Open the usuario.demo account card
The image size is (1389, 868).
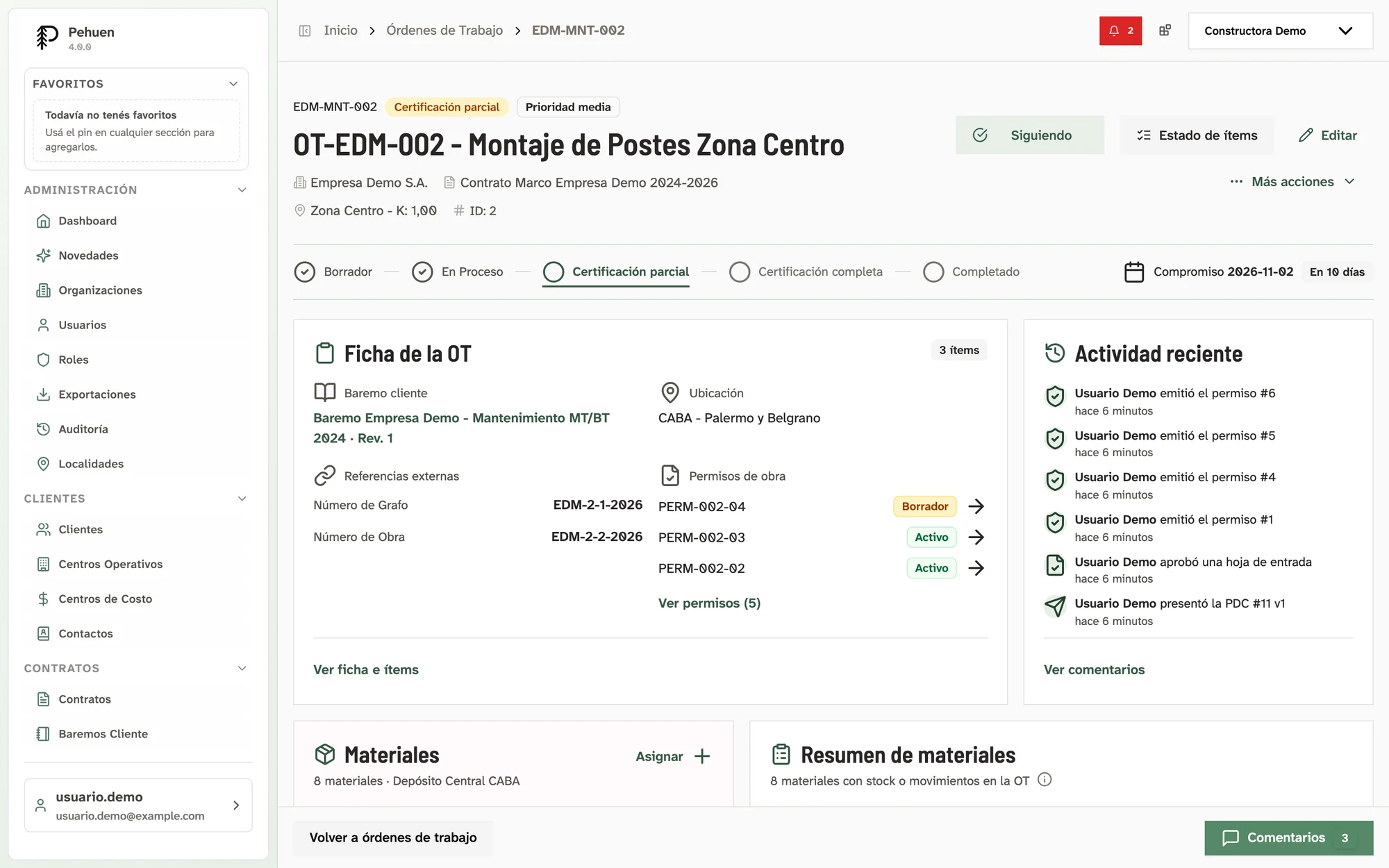[138, 806]
